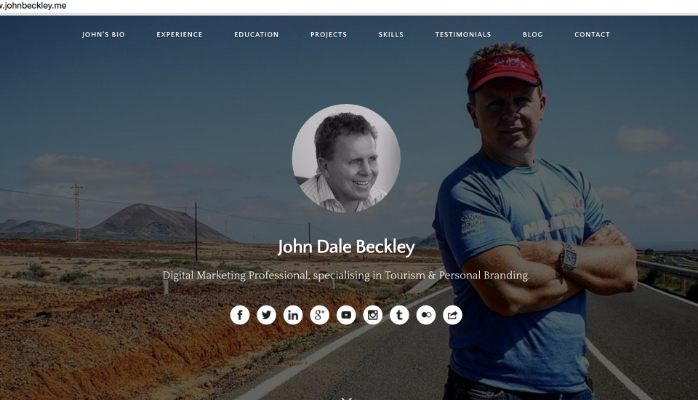This screenshot has width=698, height=400.
Task: View the Testimonials section
Action: coord(463,35)
